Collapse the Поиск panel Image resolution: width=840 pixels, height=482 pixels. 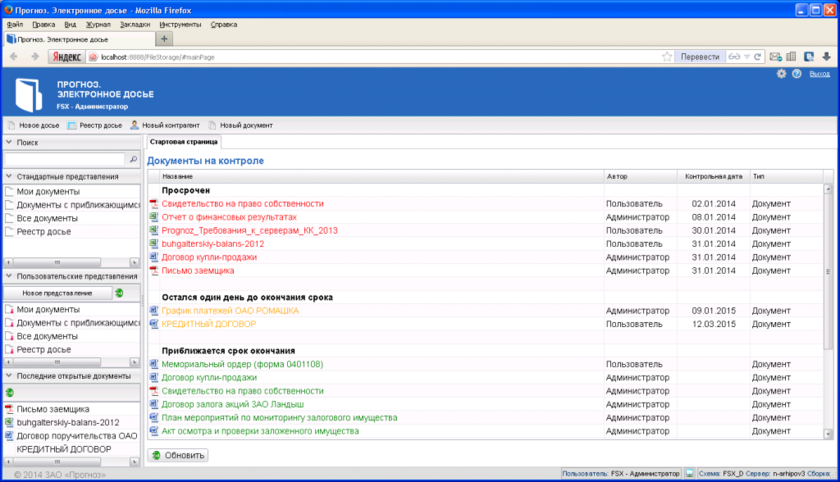[9, 143]
